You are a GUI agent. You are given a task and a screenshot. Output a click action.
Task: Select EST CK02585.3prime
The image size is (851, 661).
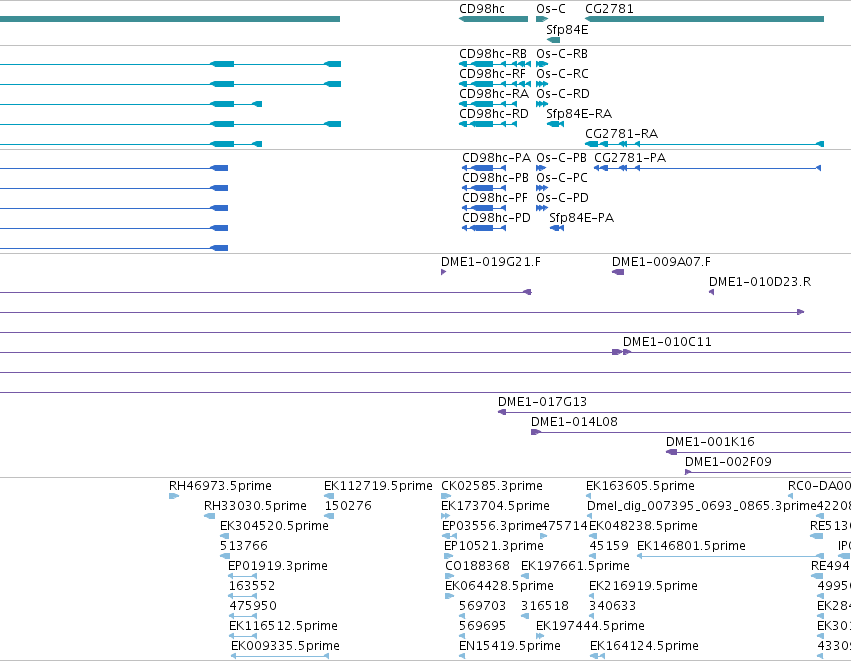492,486
